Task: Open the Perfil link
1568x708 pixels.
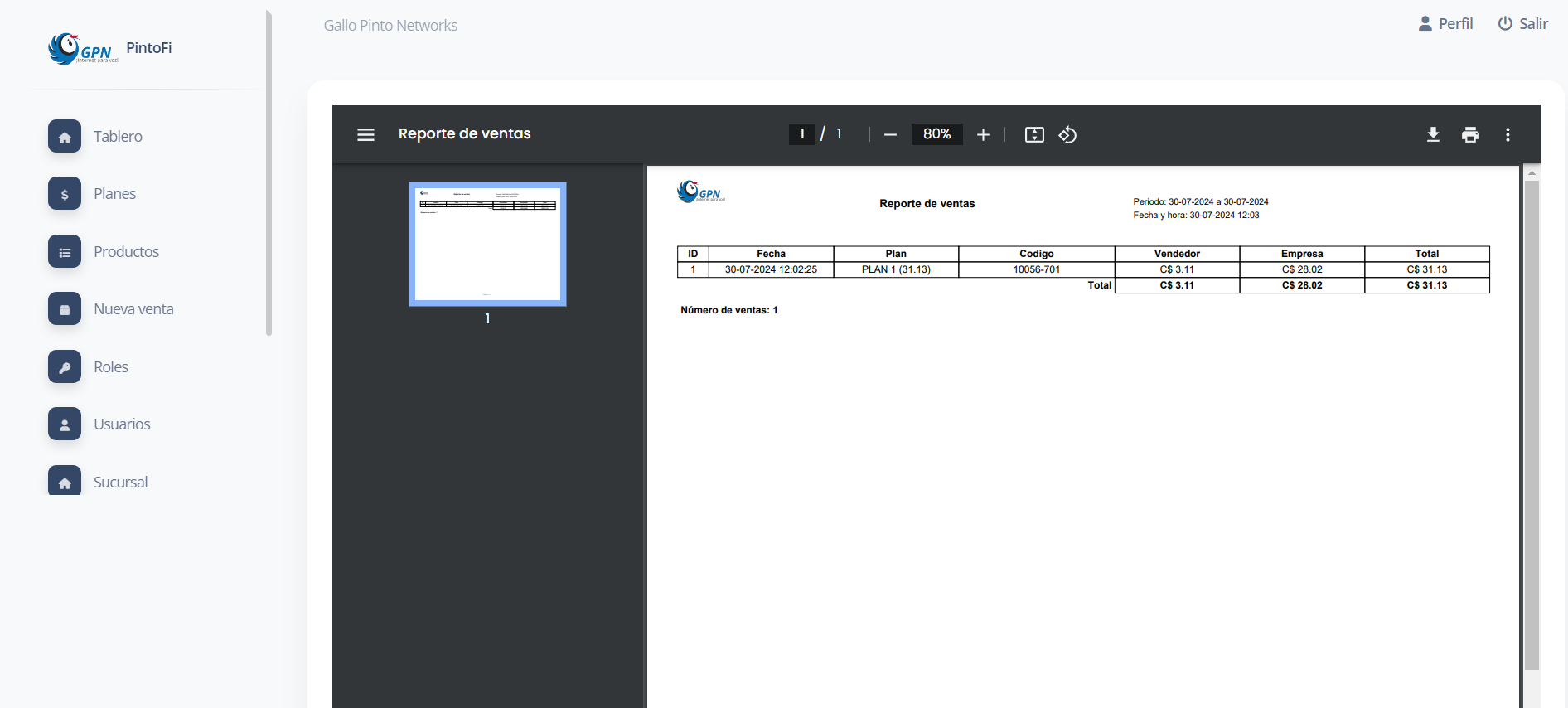Action: [x=1445, y=24]
